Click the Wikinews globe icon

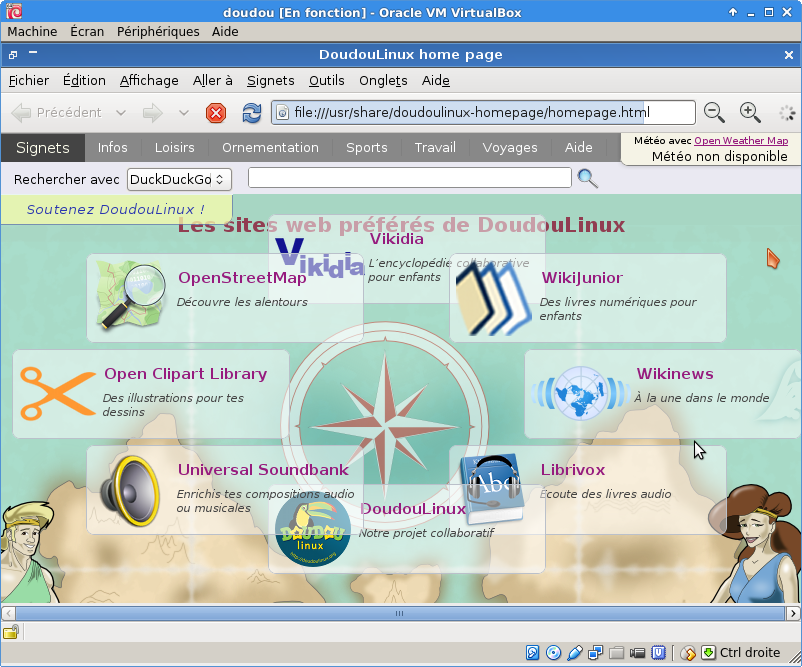click(581, 393)
